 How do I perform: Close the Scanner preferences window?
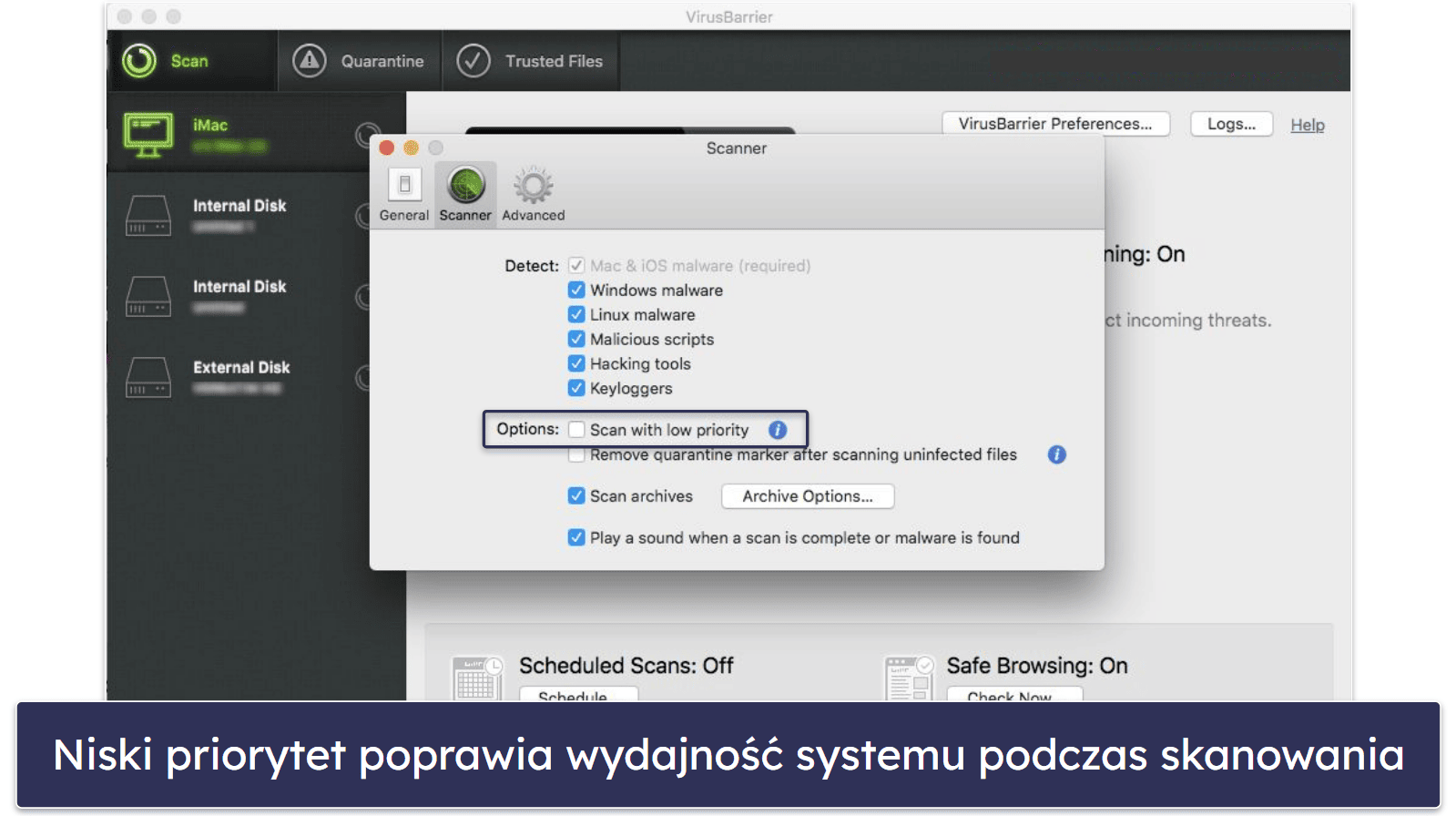coord(387,148)
